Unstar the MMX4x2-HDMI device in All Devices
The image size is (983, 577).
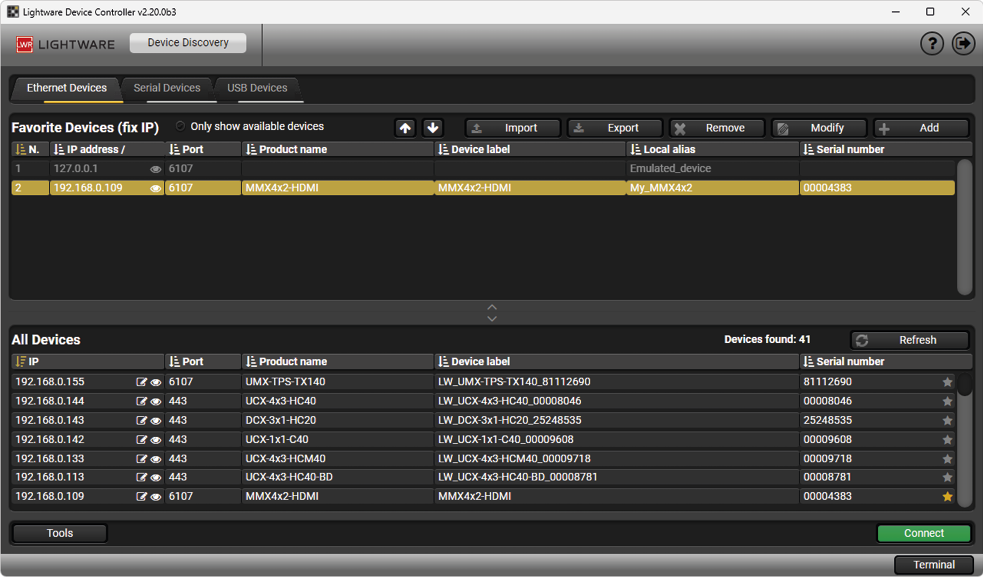coord(947,496)
